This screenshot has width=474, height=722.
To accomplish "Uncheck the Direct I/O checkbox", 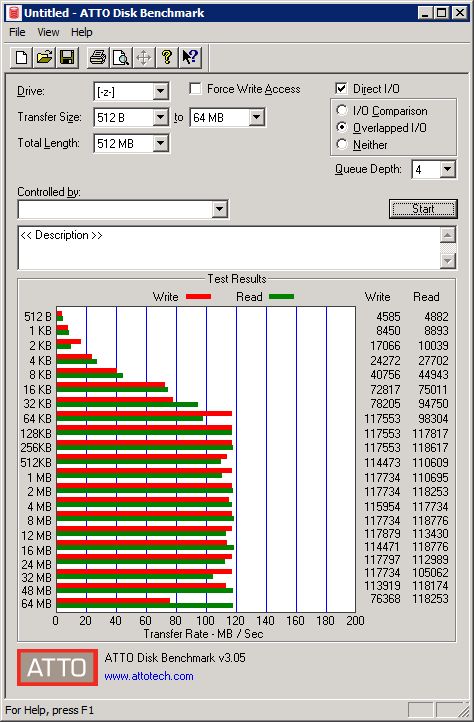I will (341, 88).
